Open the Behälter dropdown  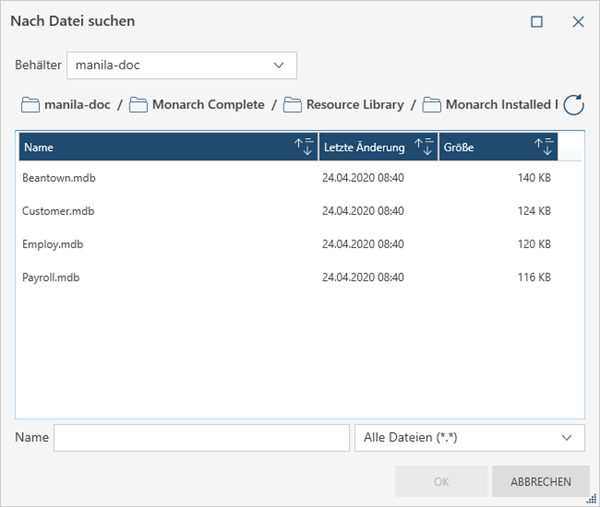(278, 66)
